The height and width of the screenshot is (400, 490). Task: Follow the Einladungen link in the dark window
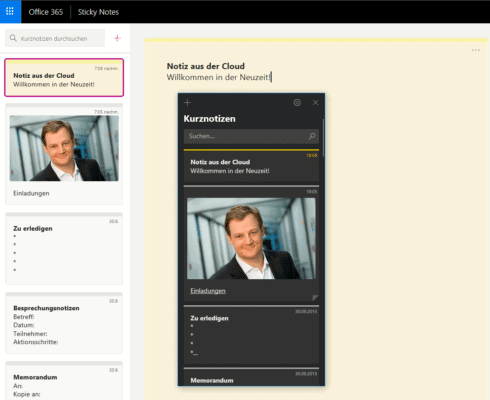(208, 291)
